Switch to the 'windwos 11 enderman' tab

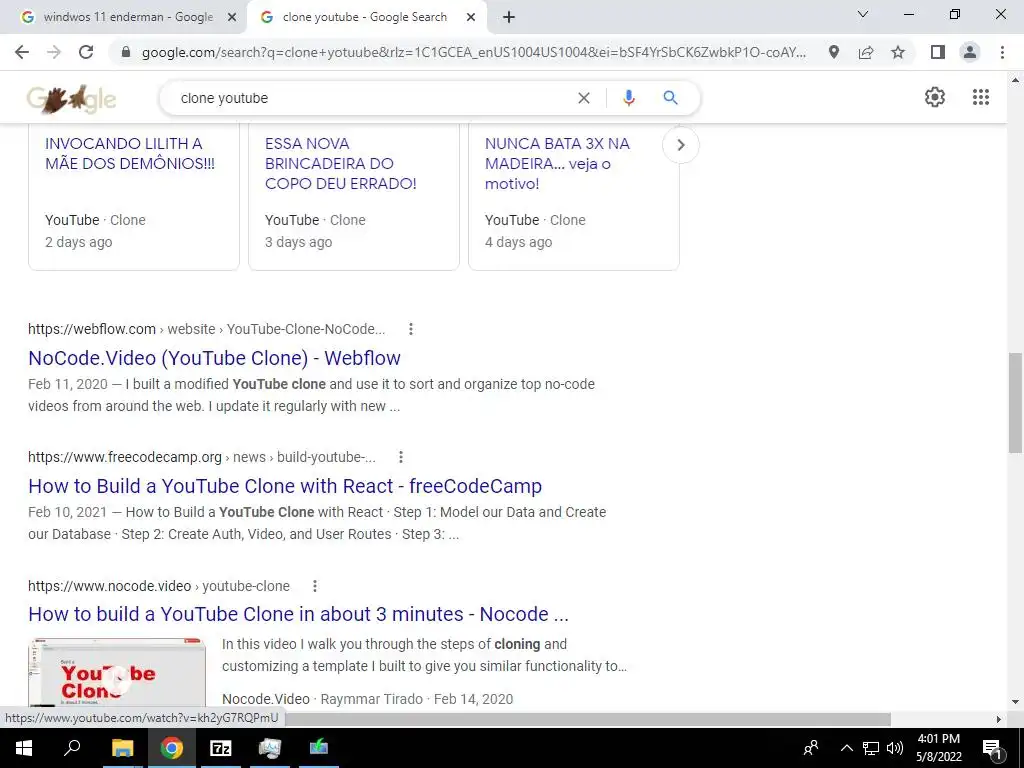128,17
